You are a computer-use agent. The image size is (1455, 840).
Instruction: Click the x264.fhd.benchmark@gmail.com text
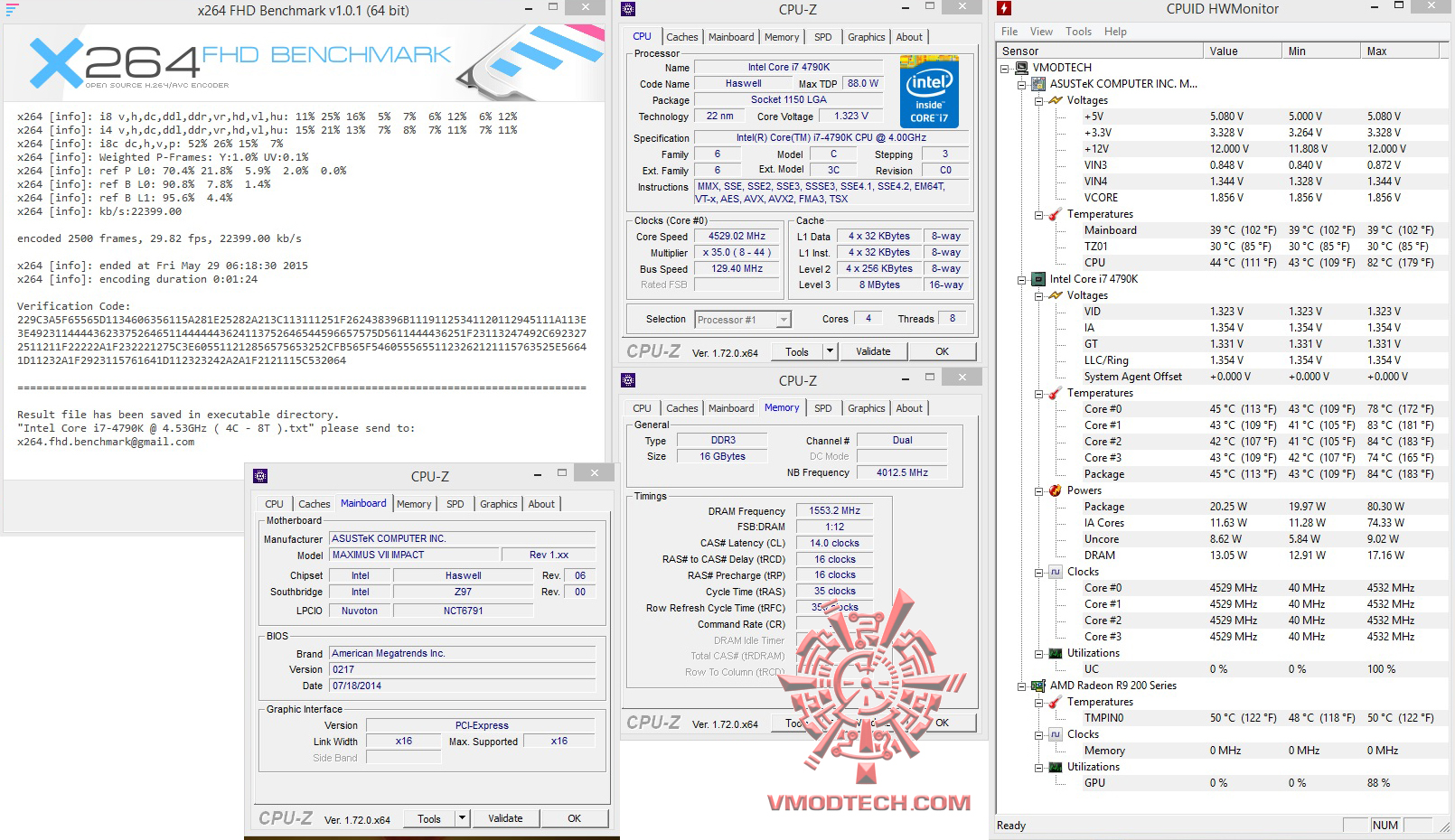click(x=106, y=442)
